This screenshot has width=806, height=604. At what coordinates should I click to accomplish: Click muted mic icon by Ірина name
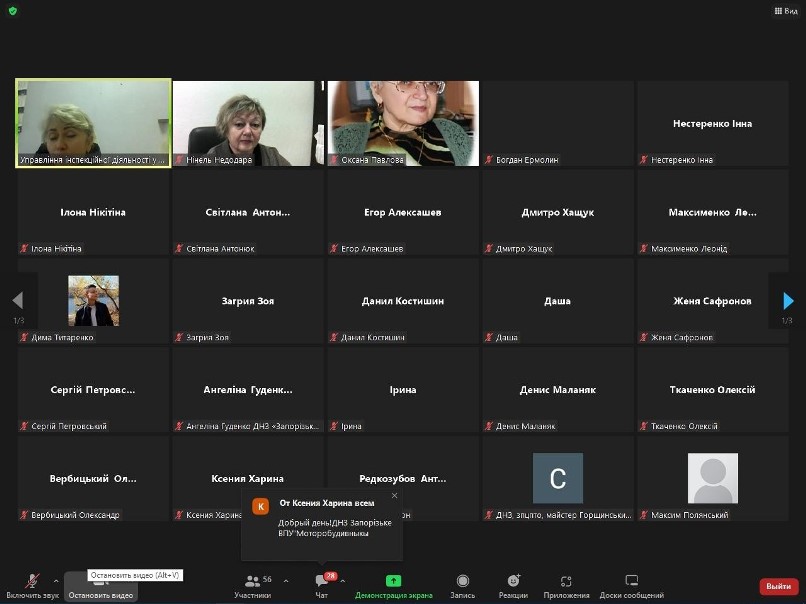(x=334, y=426)
